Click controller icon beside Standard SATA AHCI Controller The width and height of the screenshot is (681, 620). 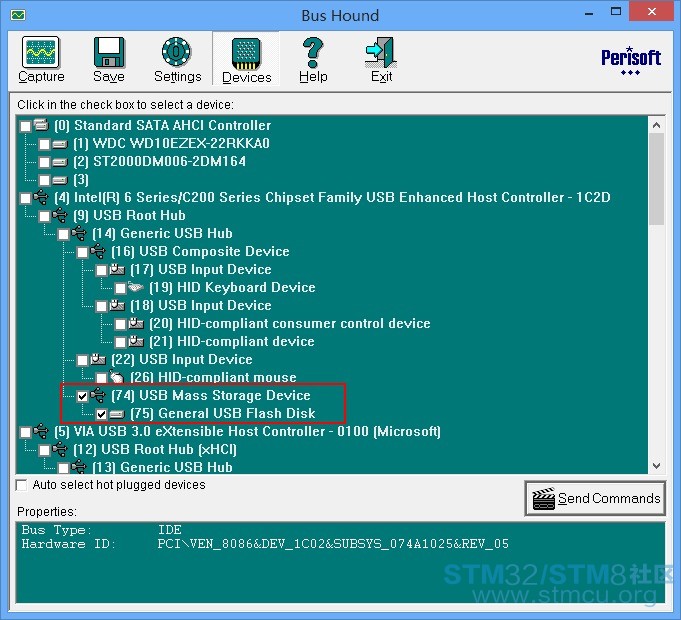(x=41, y=125)
